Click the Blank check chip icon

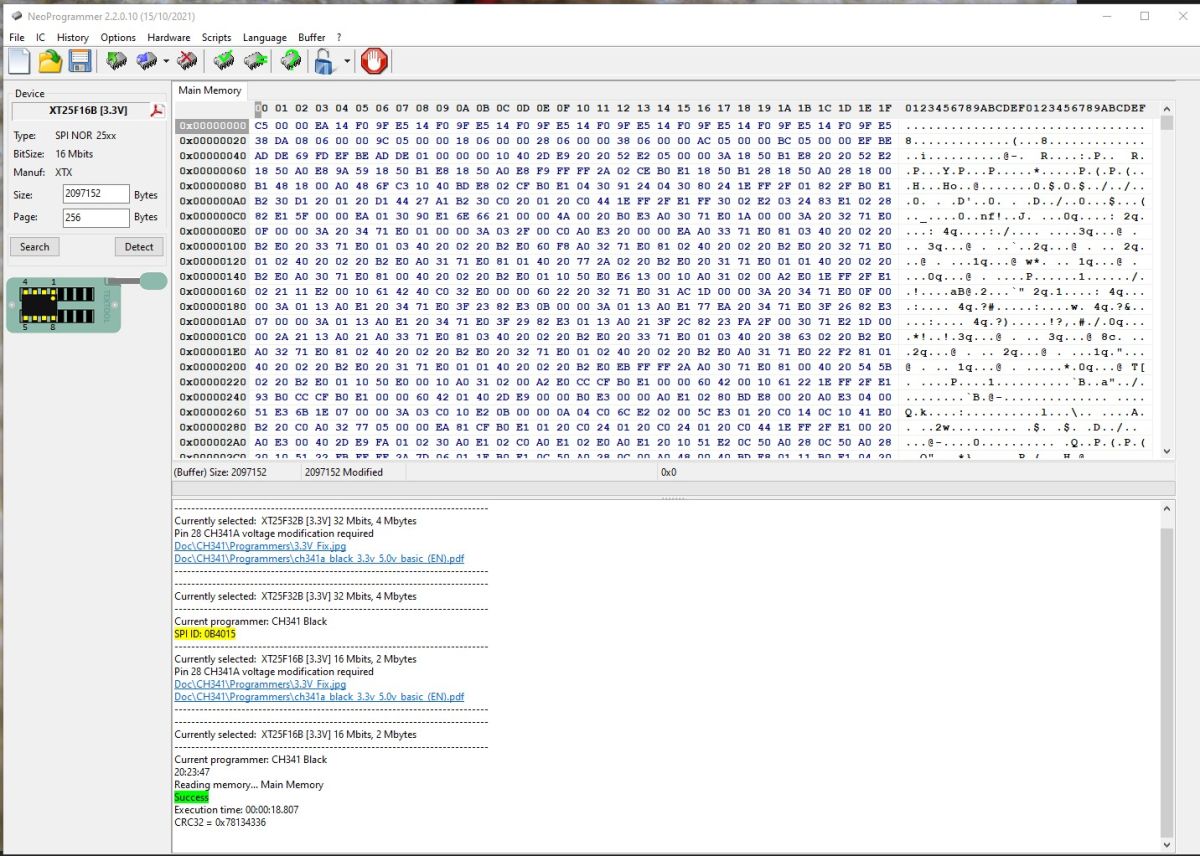click(x=255, y=61)
